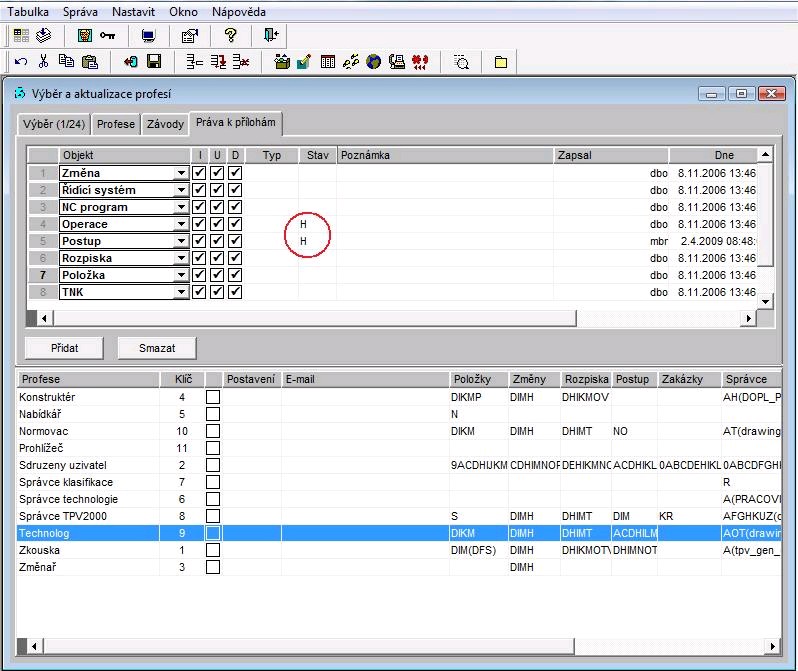Click the copy icon
The image size is (798, 671).
(66, 61)
